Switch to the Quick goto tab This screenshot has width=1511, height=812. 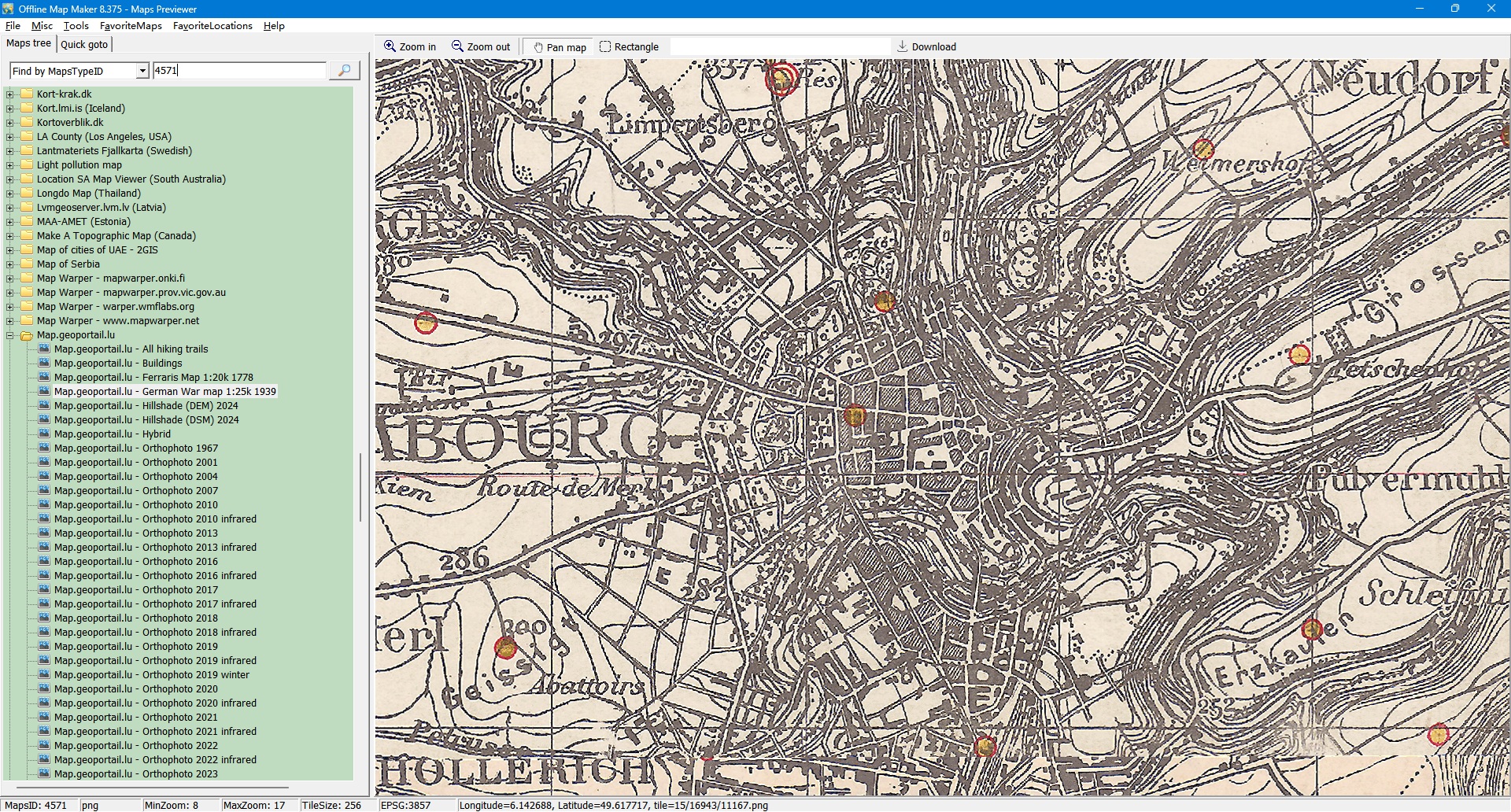tap(84, 45)
